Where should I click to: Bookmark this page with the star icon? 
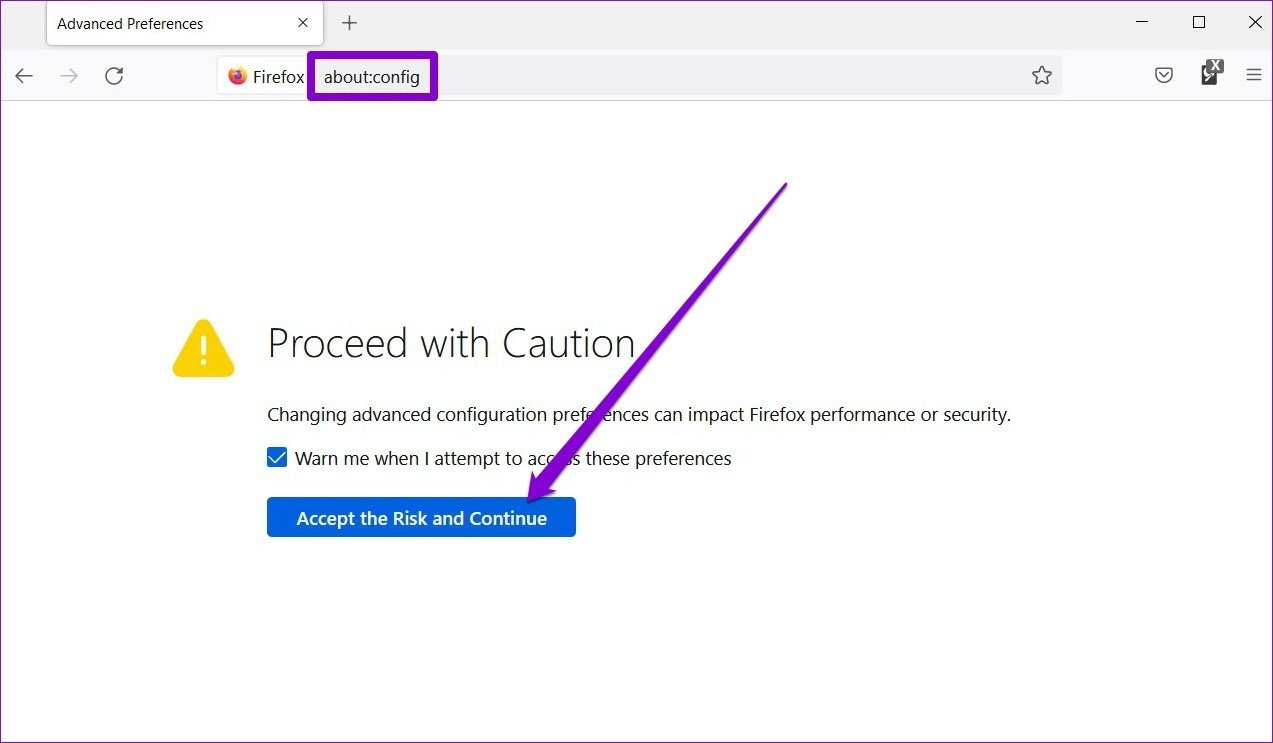(1042, 76)
